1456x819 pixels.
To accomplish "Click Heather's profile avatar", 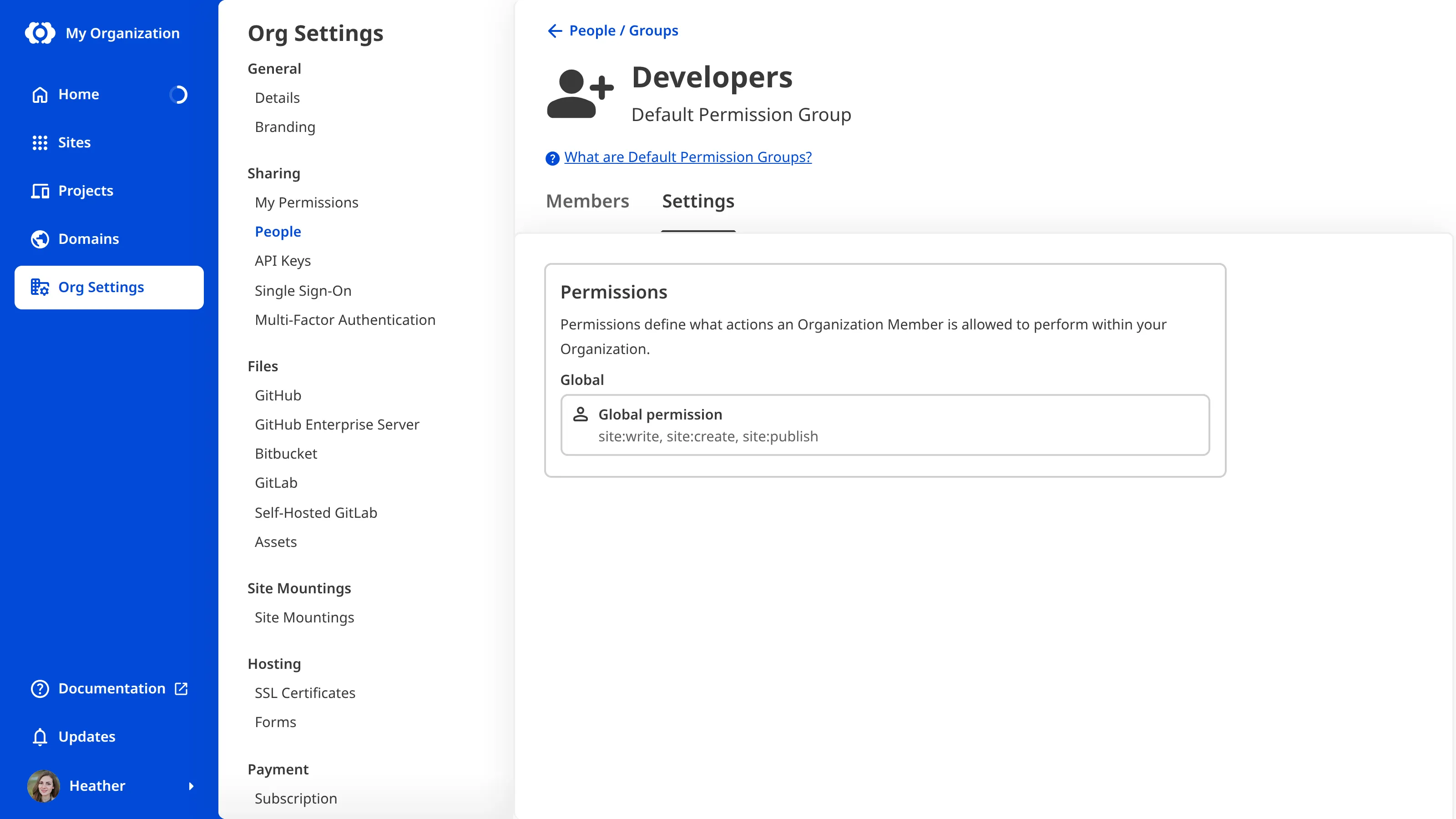I will [44, 786].
